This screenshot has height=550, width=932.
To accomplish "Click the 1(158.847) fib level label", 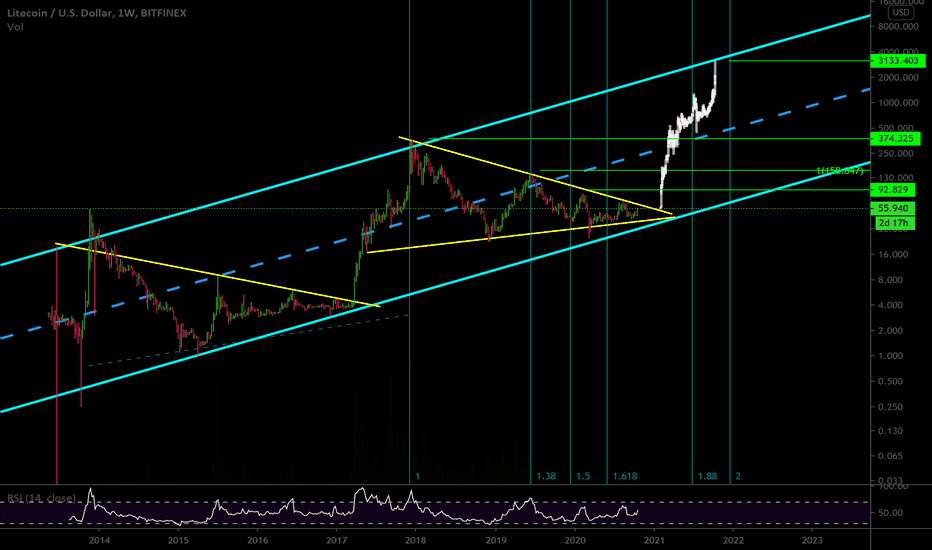I will coord(839,171).
